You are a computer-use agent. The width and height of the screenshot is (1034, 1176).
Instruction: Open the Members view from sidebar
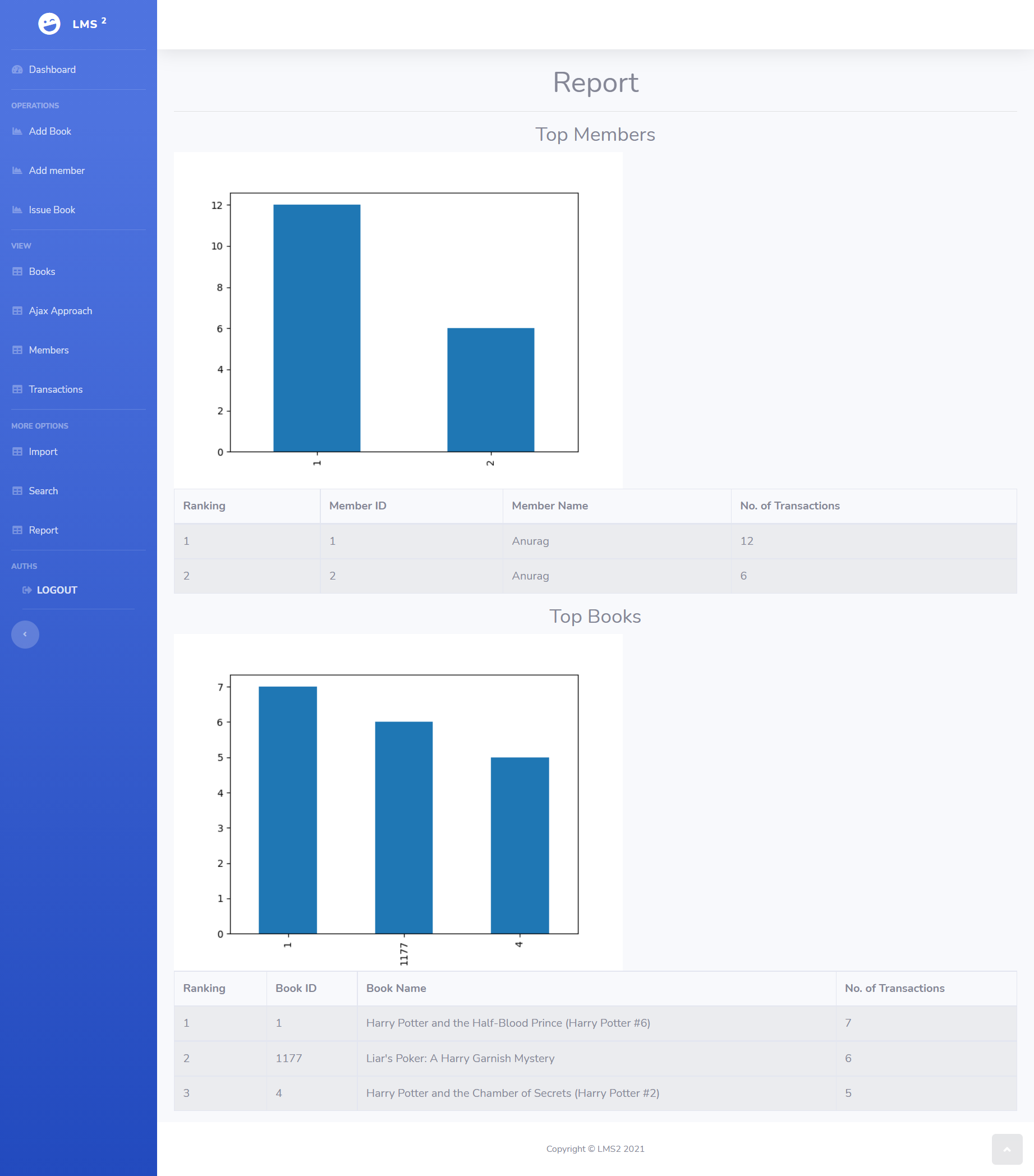48,350
